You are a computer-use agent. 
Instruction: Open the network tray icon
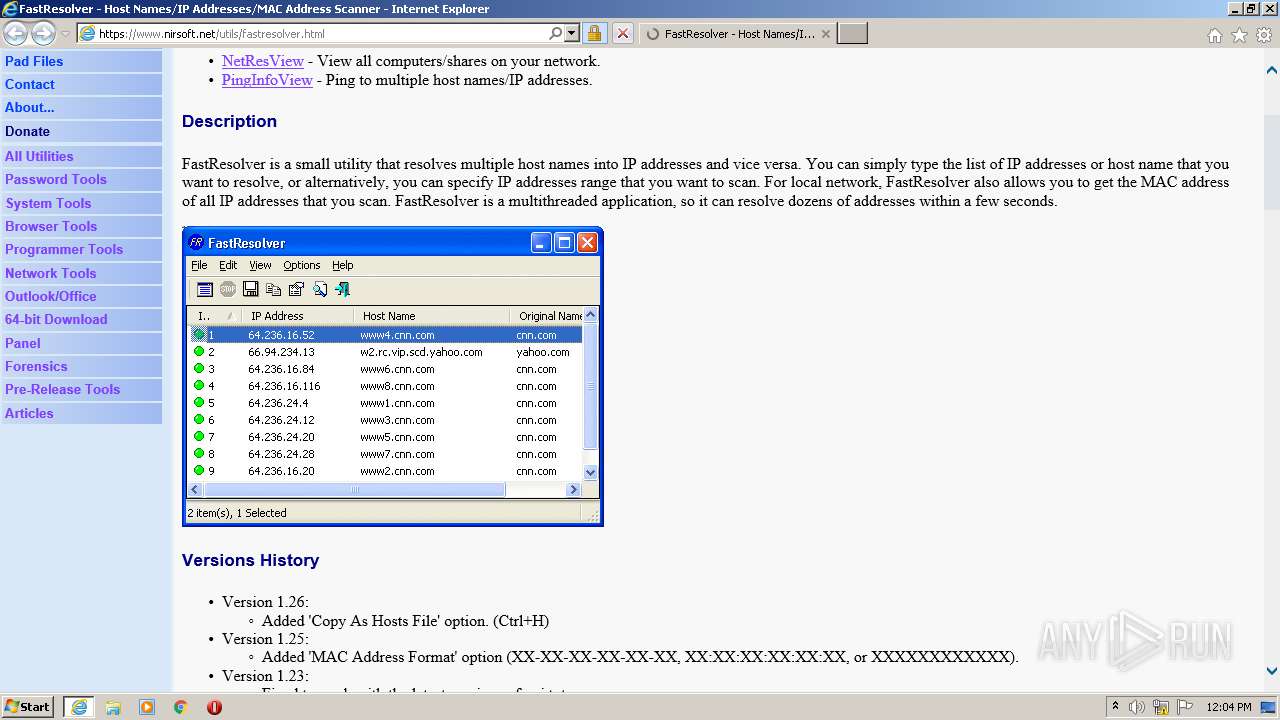[1161, 707]
